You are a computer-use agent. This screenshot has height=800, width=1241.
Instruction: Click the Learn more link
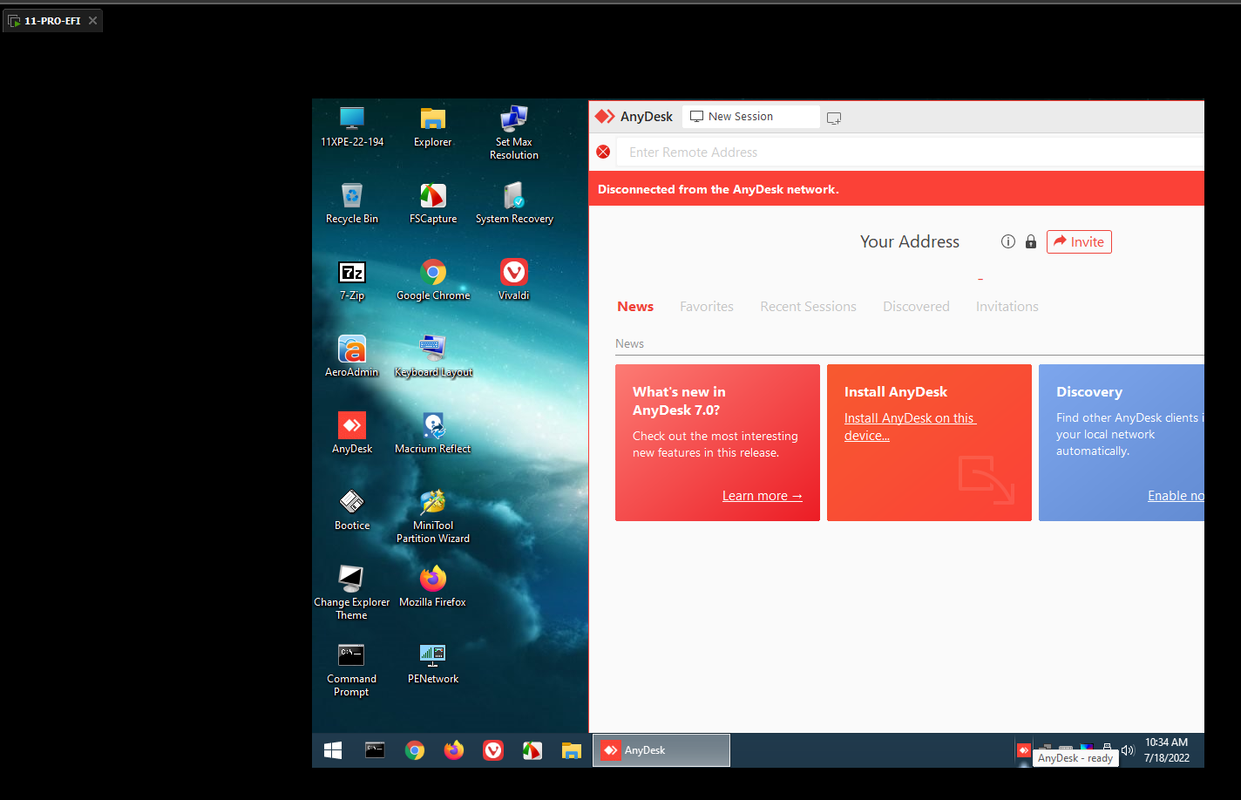762,496
